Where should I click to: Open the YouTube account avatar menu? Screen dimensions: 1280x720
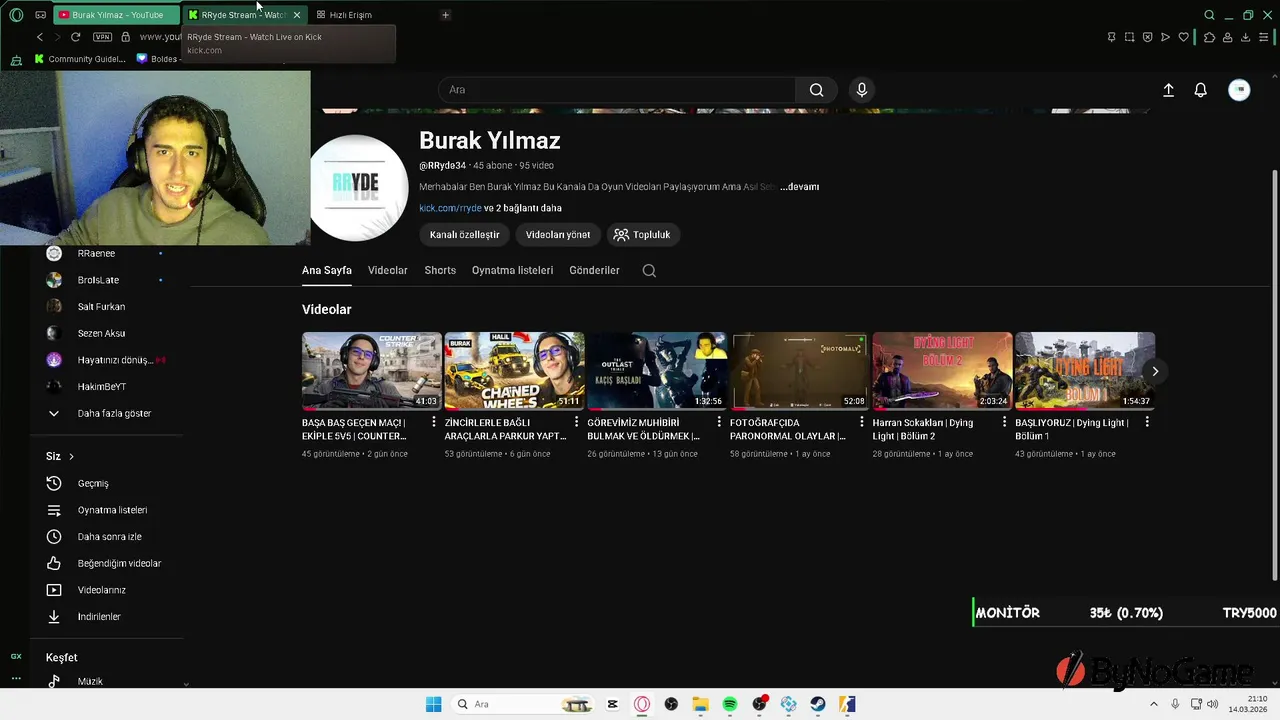coord(1239,90)
